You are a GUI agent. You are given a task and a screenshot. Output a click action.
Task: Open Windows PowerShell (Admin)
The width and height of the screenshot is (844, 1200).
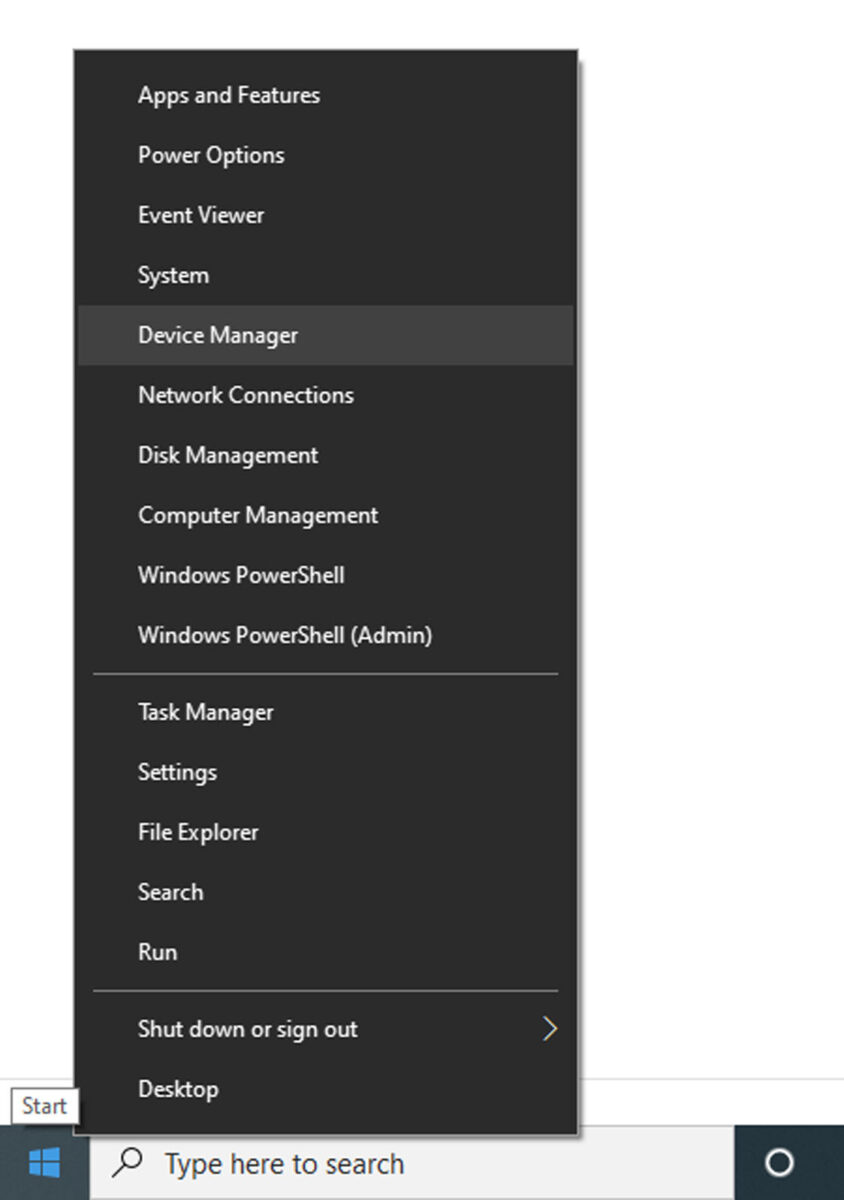284,635
